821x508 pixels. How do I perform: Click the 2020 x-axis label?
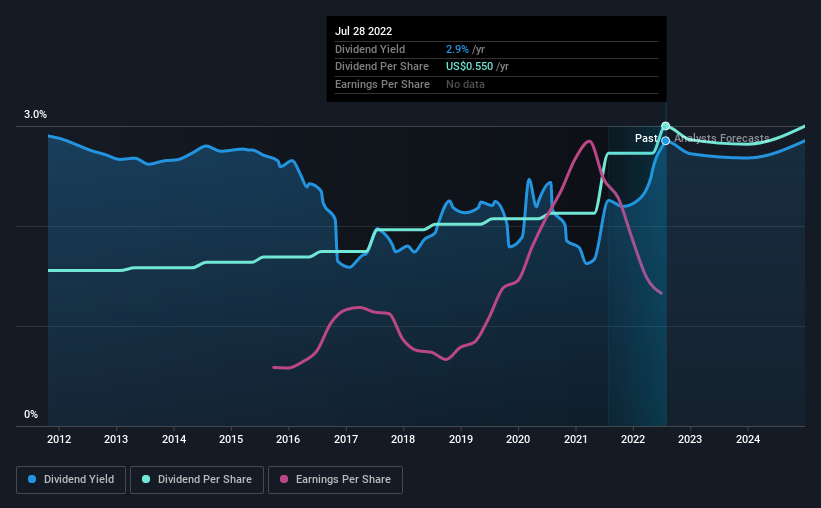(x=518, y=439)
